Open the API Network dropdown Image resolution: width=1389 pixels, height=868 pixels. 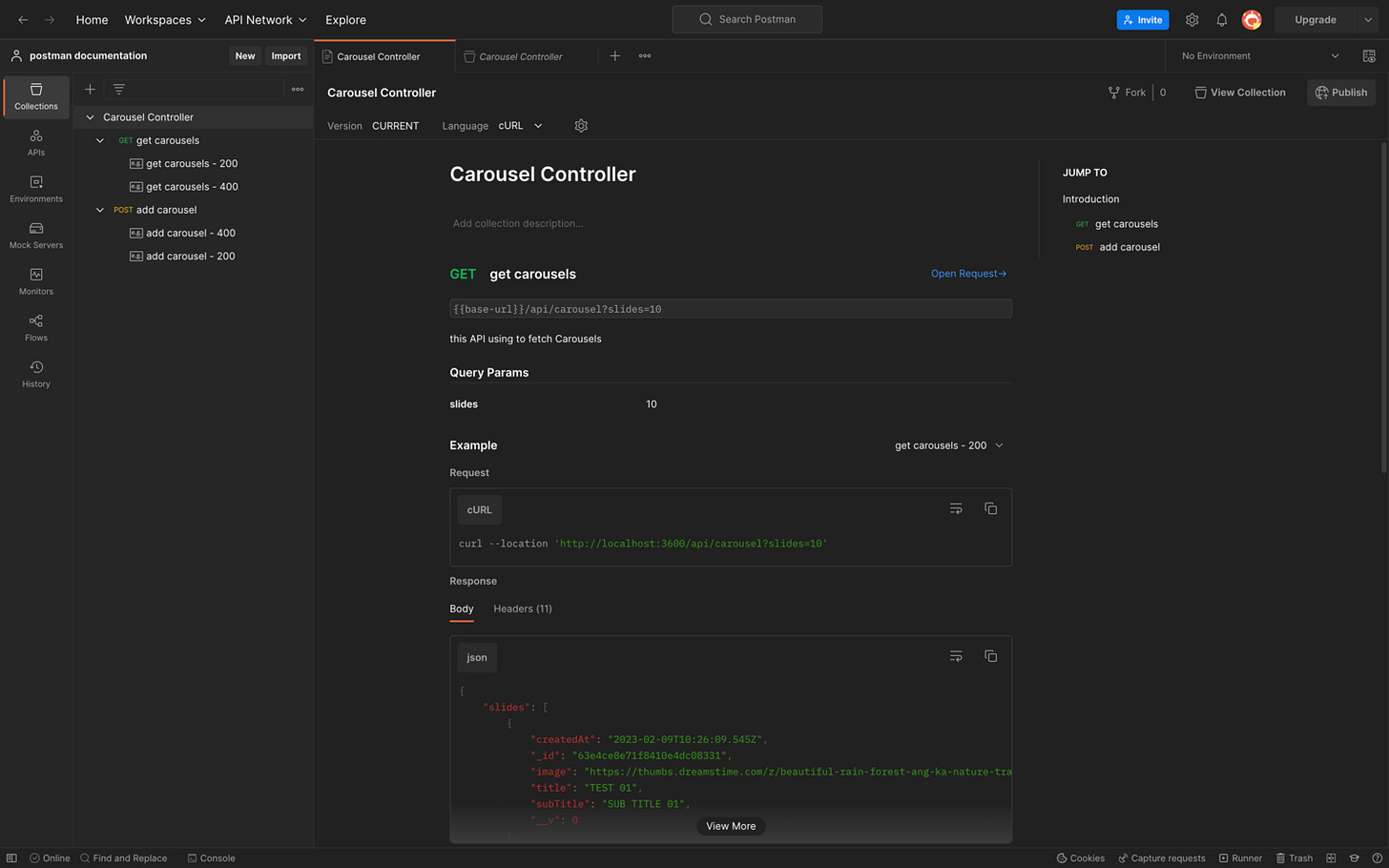265,19
